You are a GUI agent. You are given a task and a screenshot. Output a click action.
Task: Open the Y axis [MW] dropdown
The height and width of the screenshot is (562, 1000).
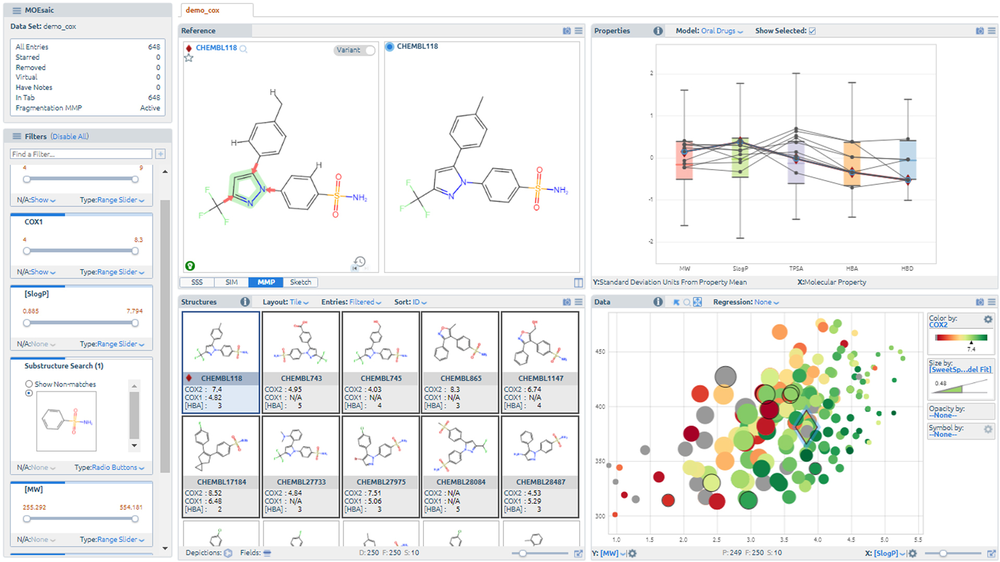click(614, 554)
